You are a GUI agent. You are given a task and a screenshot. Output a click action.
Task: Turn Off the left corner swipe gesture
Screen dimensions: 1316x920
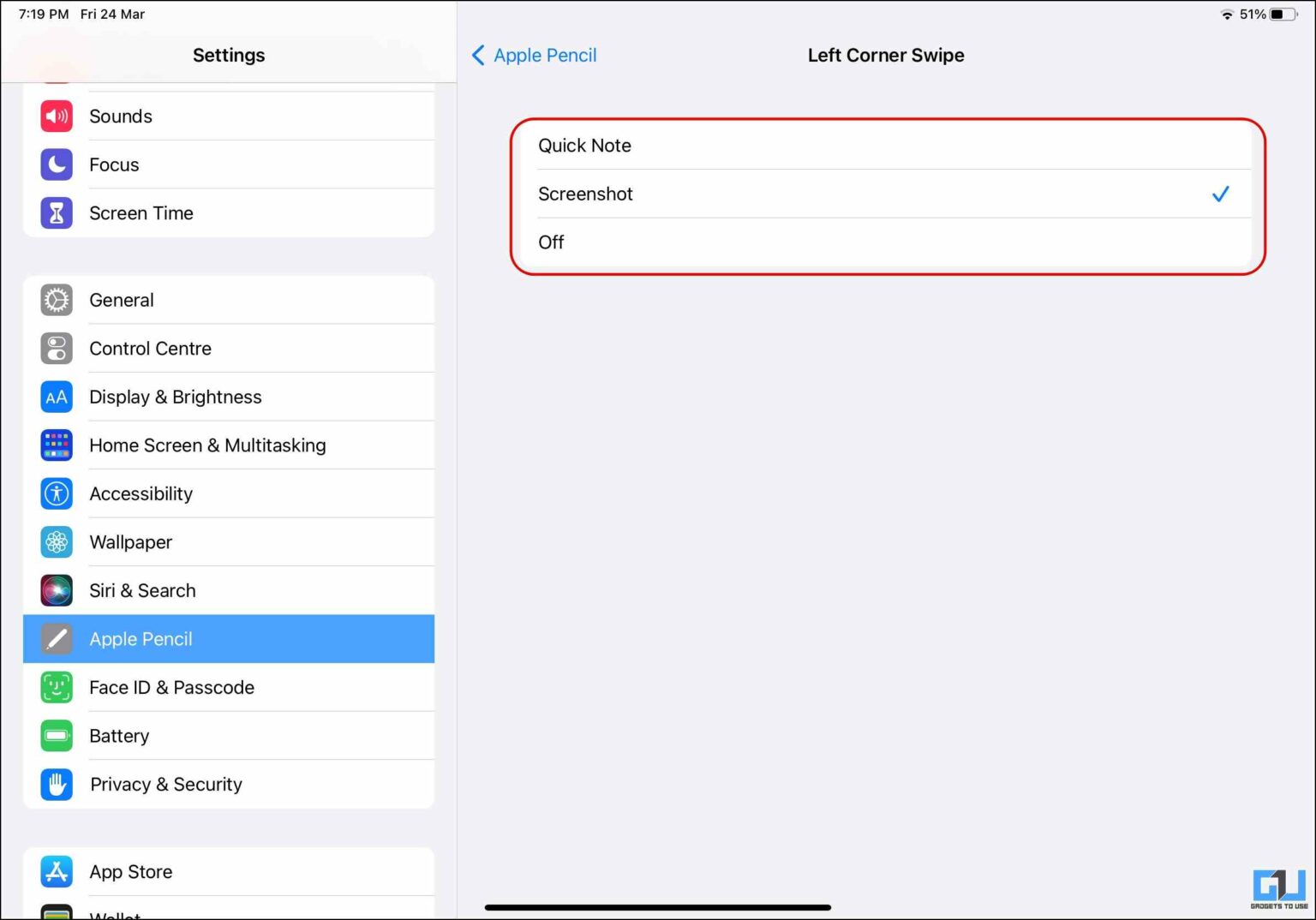click(551, 242)
